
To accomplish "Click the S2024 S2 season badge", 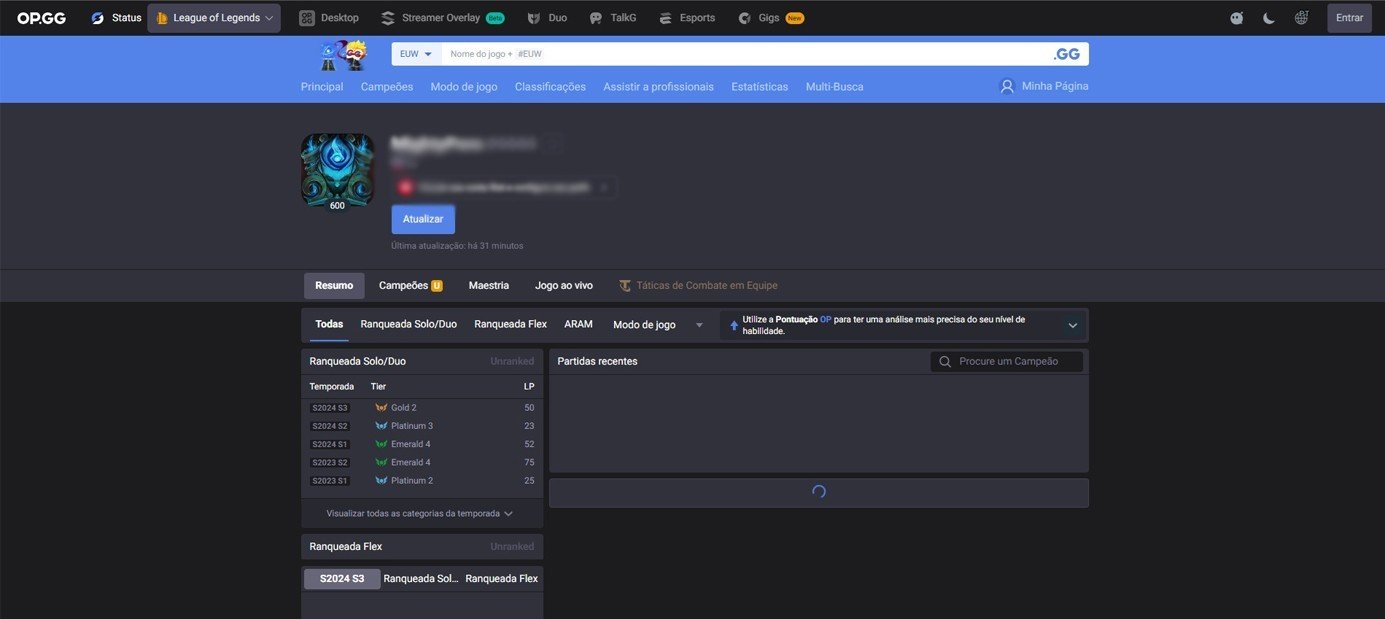I will click(330, 426).
